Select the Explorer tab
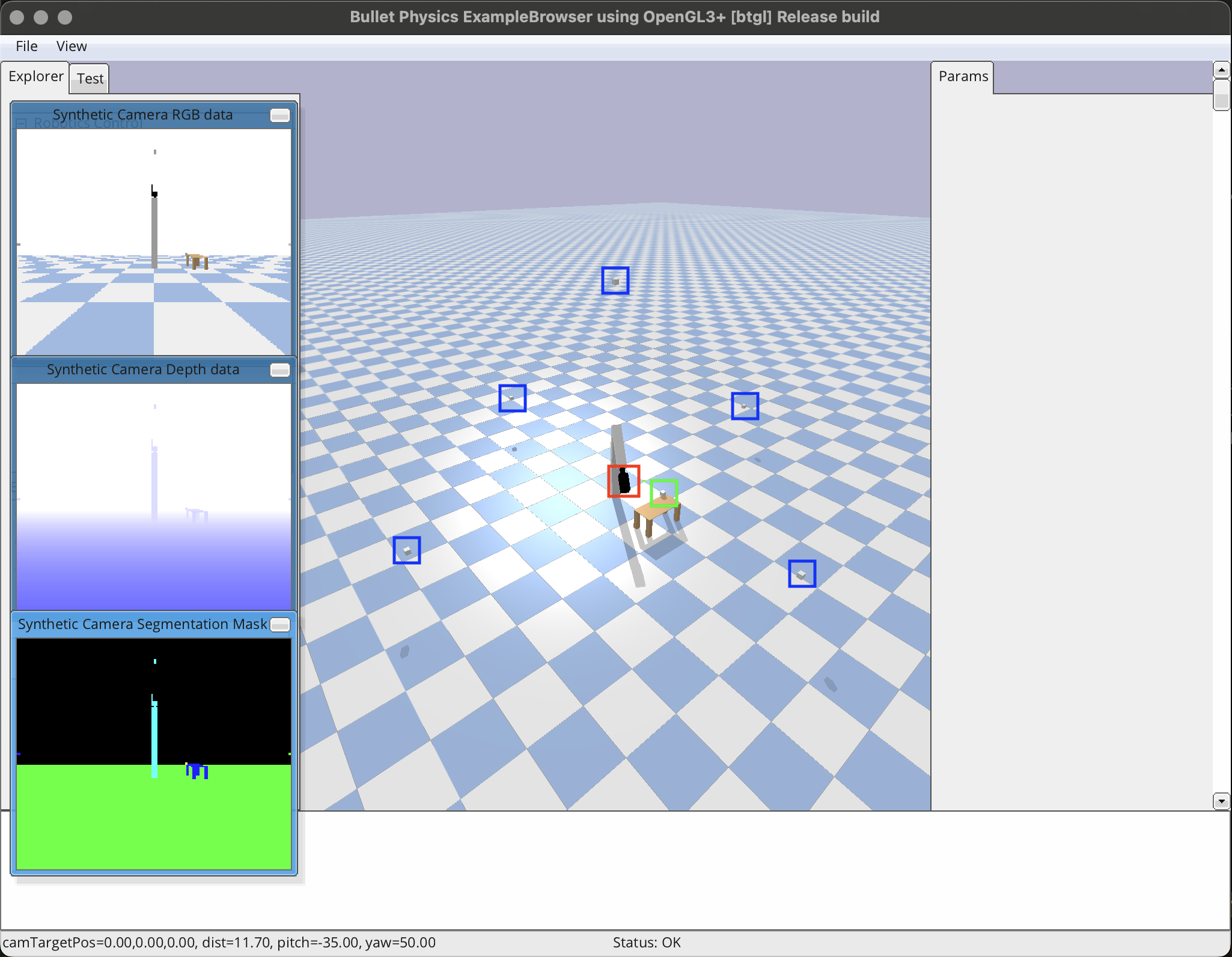The height and width of the screenshot is (957, 1232). click(35, 76)
